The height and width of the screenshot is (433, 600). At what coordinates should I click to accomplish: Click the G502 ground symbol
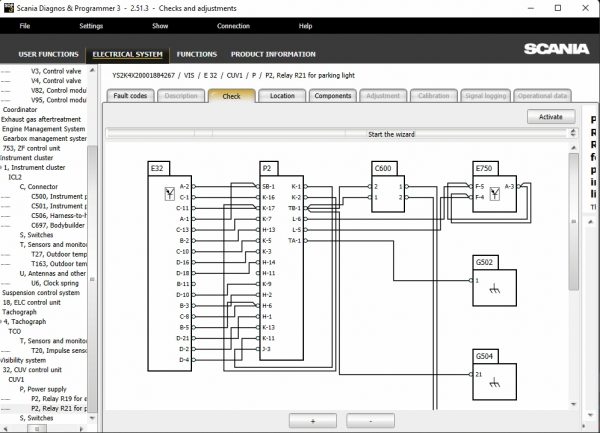coord(494,287)
